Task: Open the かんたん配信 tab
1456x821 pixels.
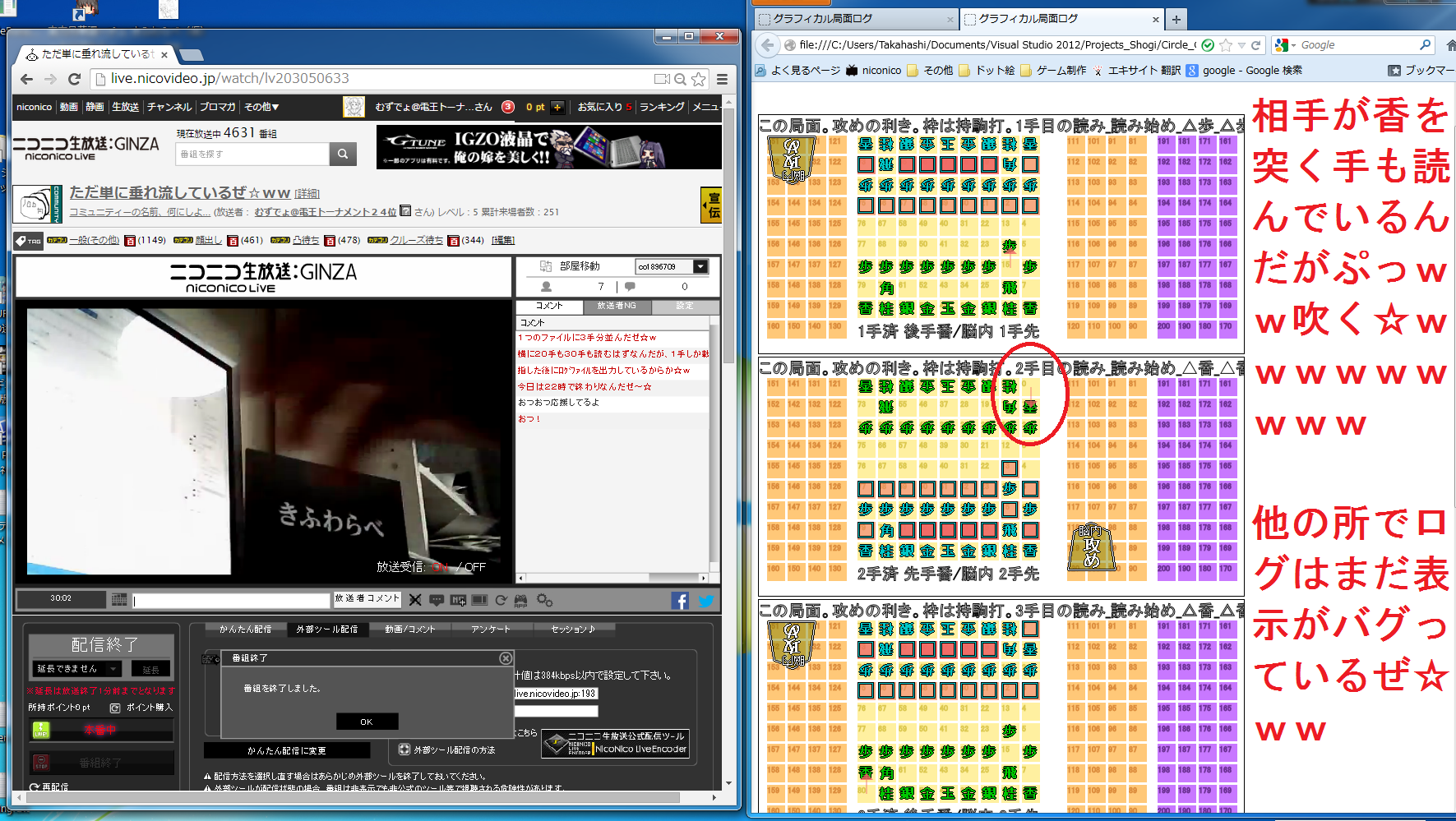Action: (245, 630)
